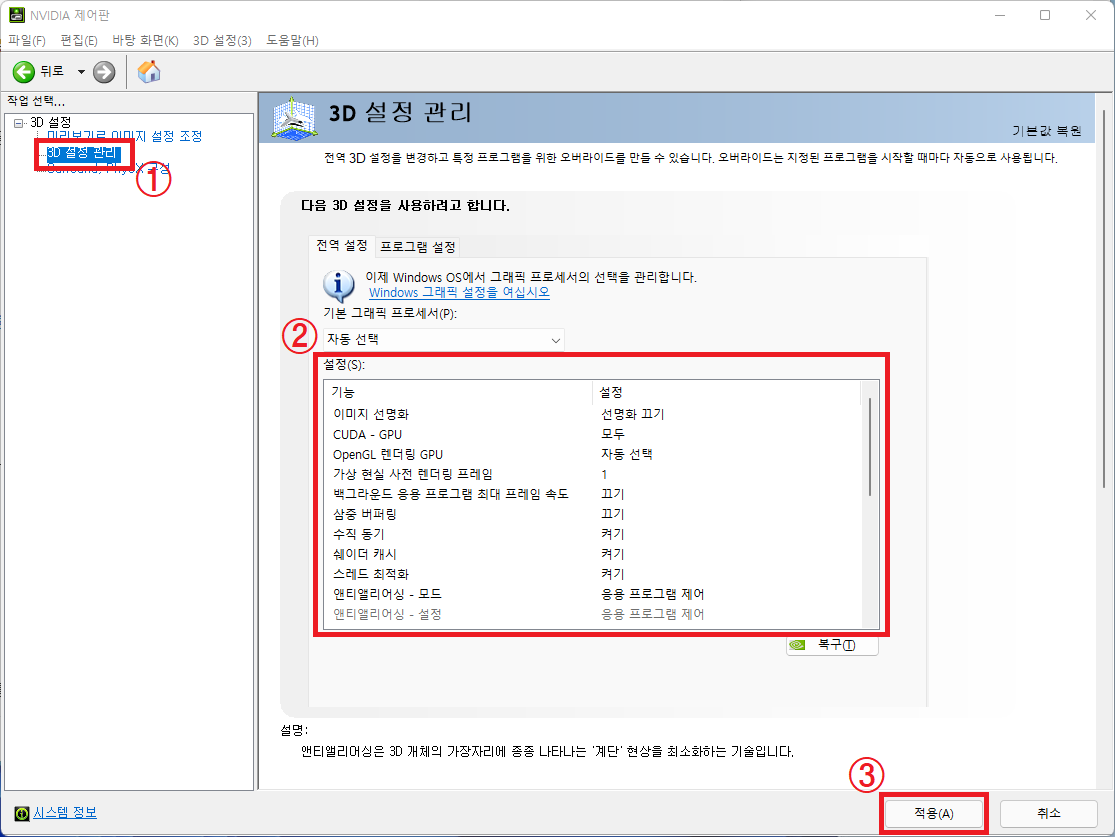Click the 선명화 끄기 setting value
1115x837 pixels.
(x=632, y=414)
